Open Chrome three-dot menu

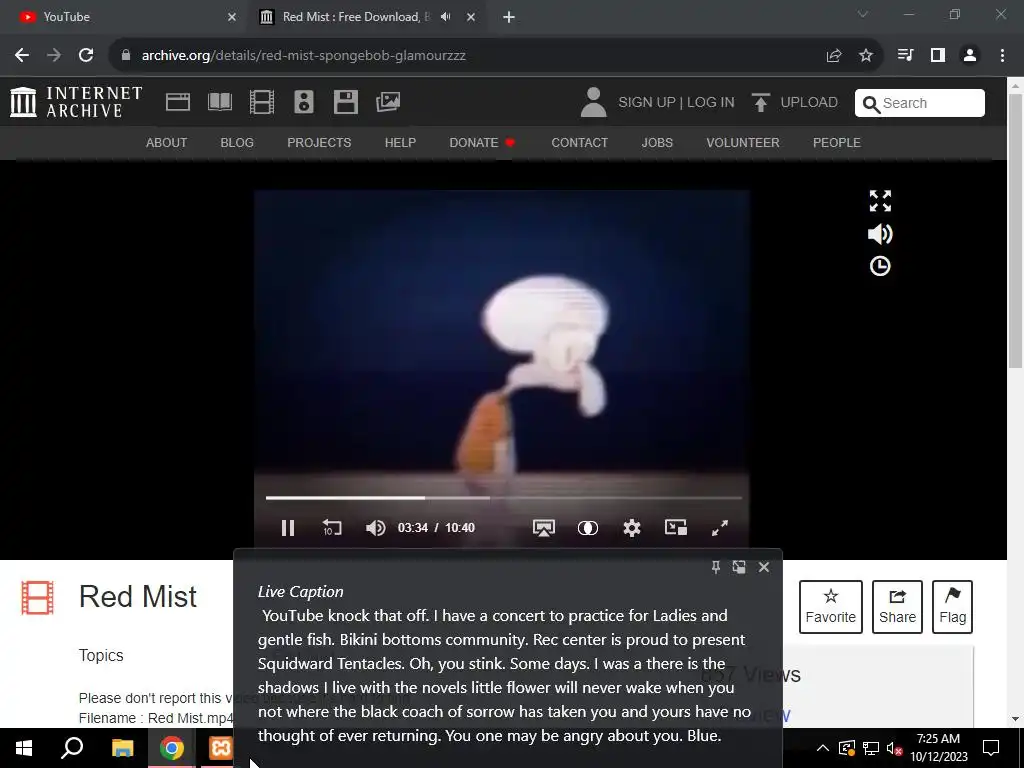(1002, 56)
